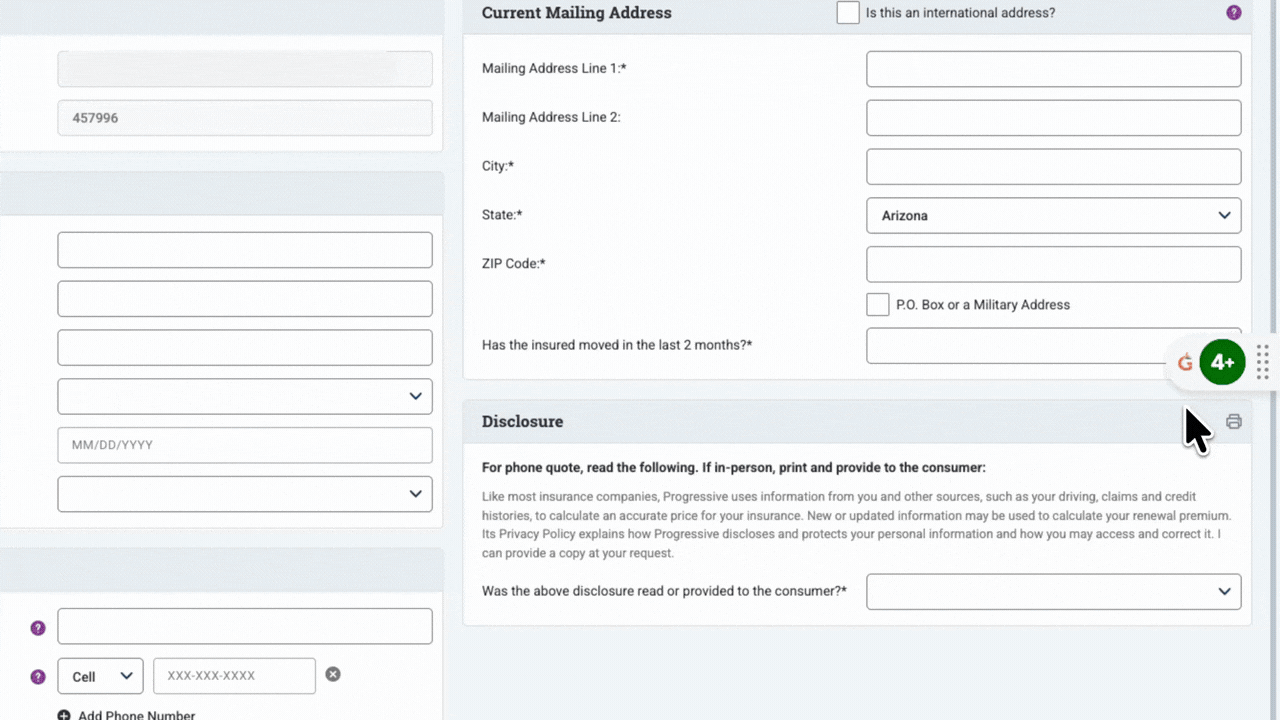The image size is (1280, 720).
Task: Click the Grammarly G icon
Action: (1185, 363)
